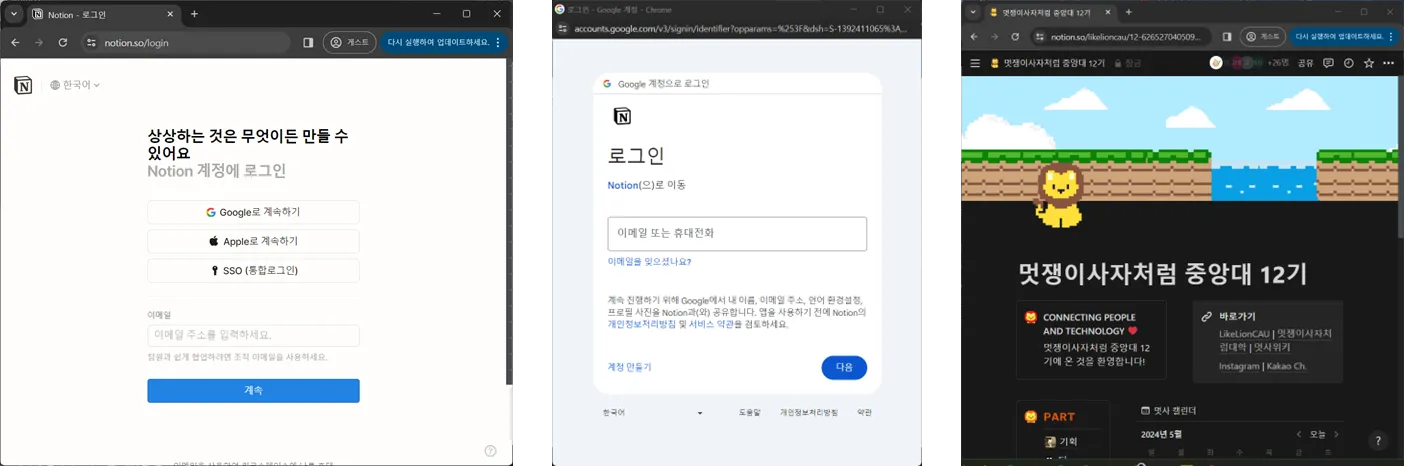The width and height of the screenshot is (1404, 466).
Task: Click the 계정 만들기 link
Action: (x=629, y=367)
